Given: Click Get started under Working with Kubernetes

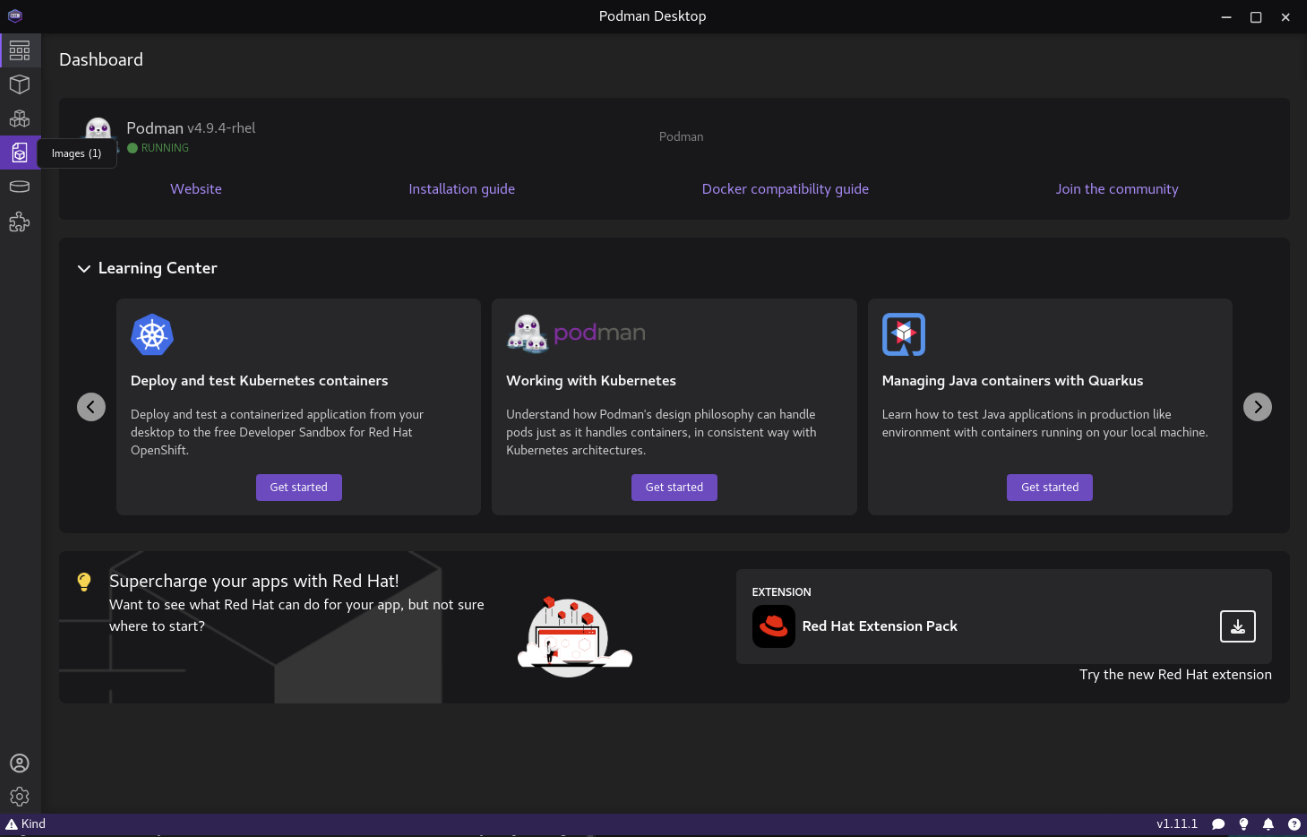Looking at the screenshot, I should (x=674, y=487).
